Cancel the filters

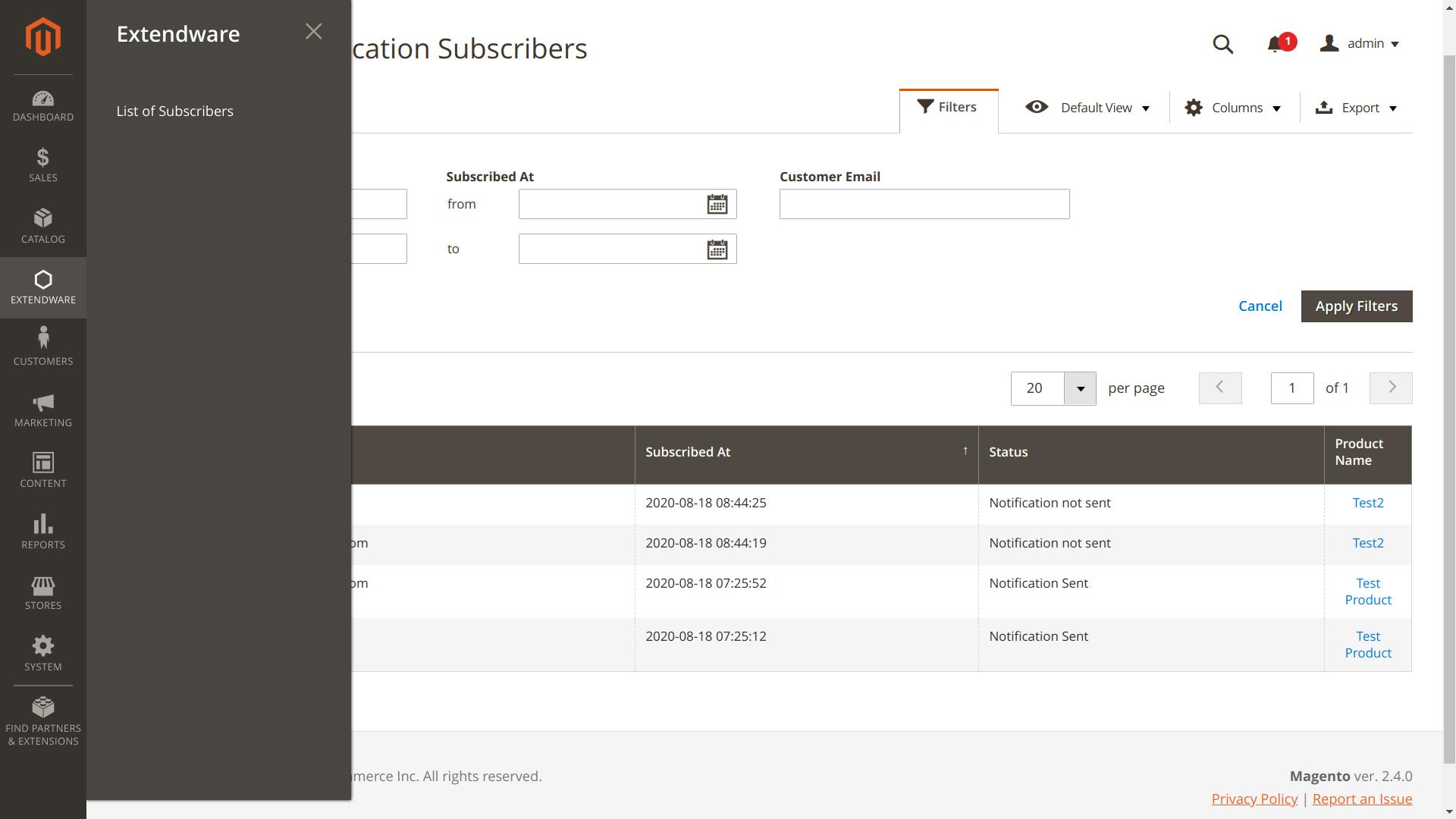[1260, 306]
